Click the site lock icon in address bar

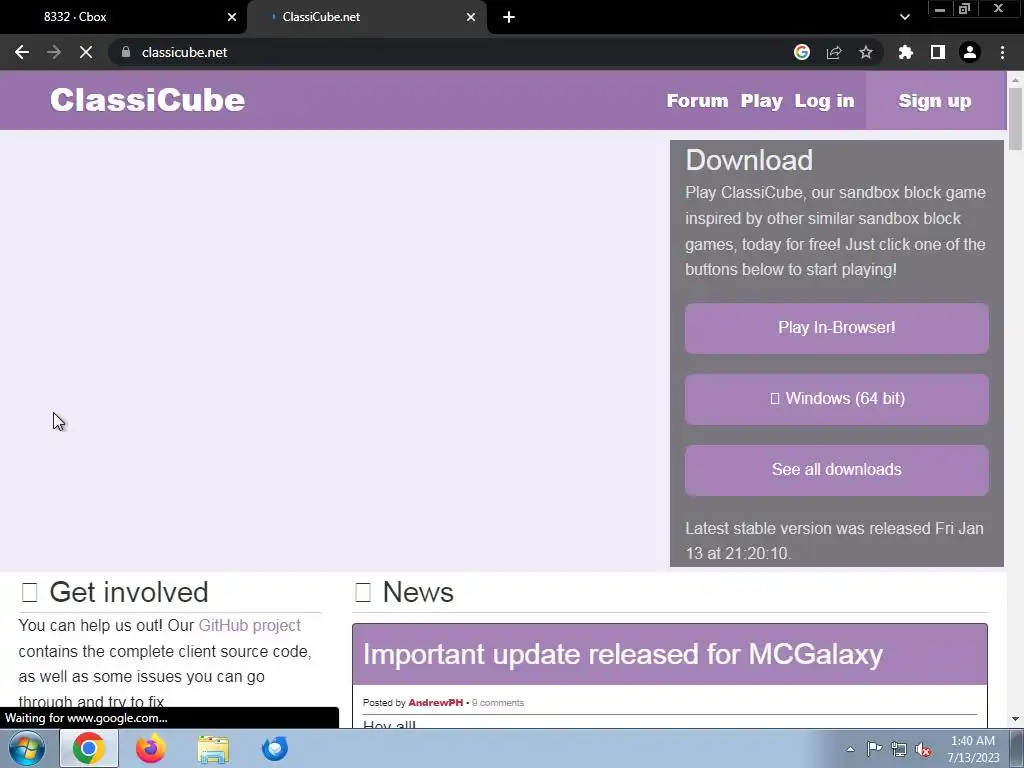[x=126, y=52]
